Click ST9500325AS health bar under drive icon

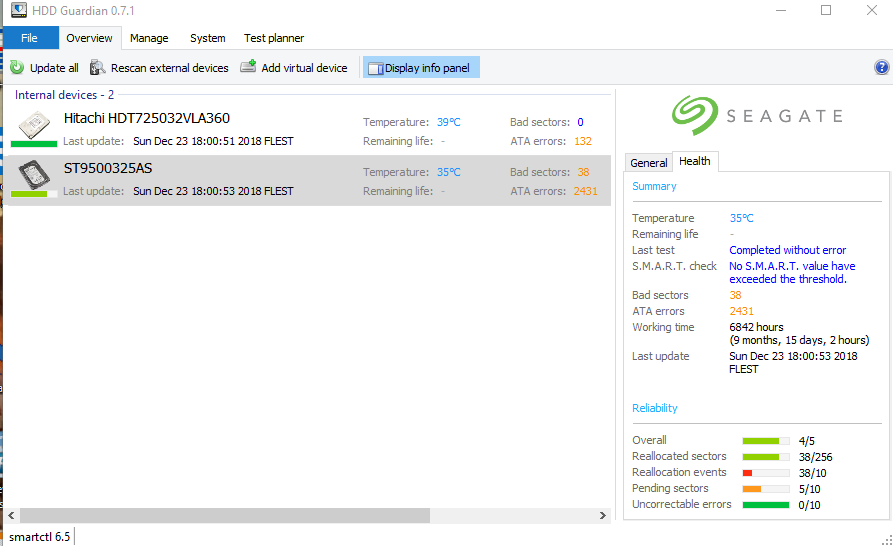34,194
